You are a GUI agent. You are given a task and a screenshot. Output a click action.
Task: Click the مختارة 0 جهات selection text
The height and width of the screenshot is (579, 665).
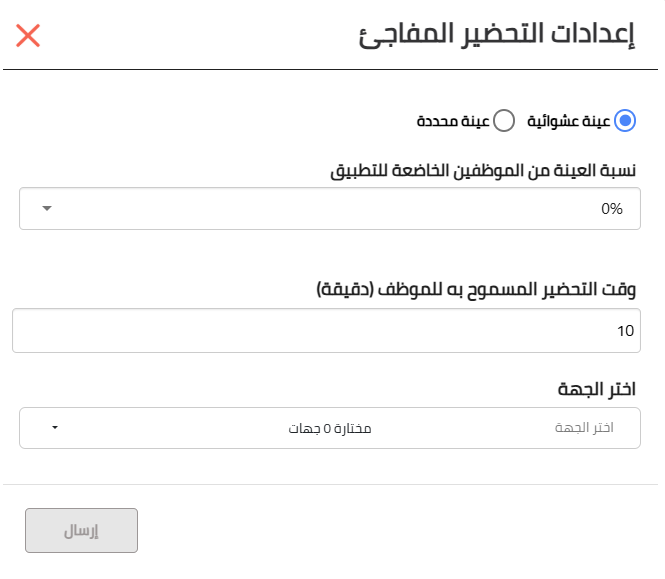coord(330,428)
